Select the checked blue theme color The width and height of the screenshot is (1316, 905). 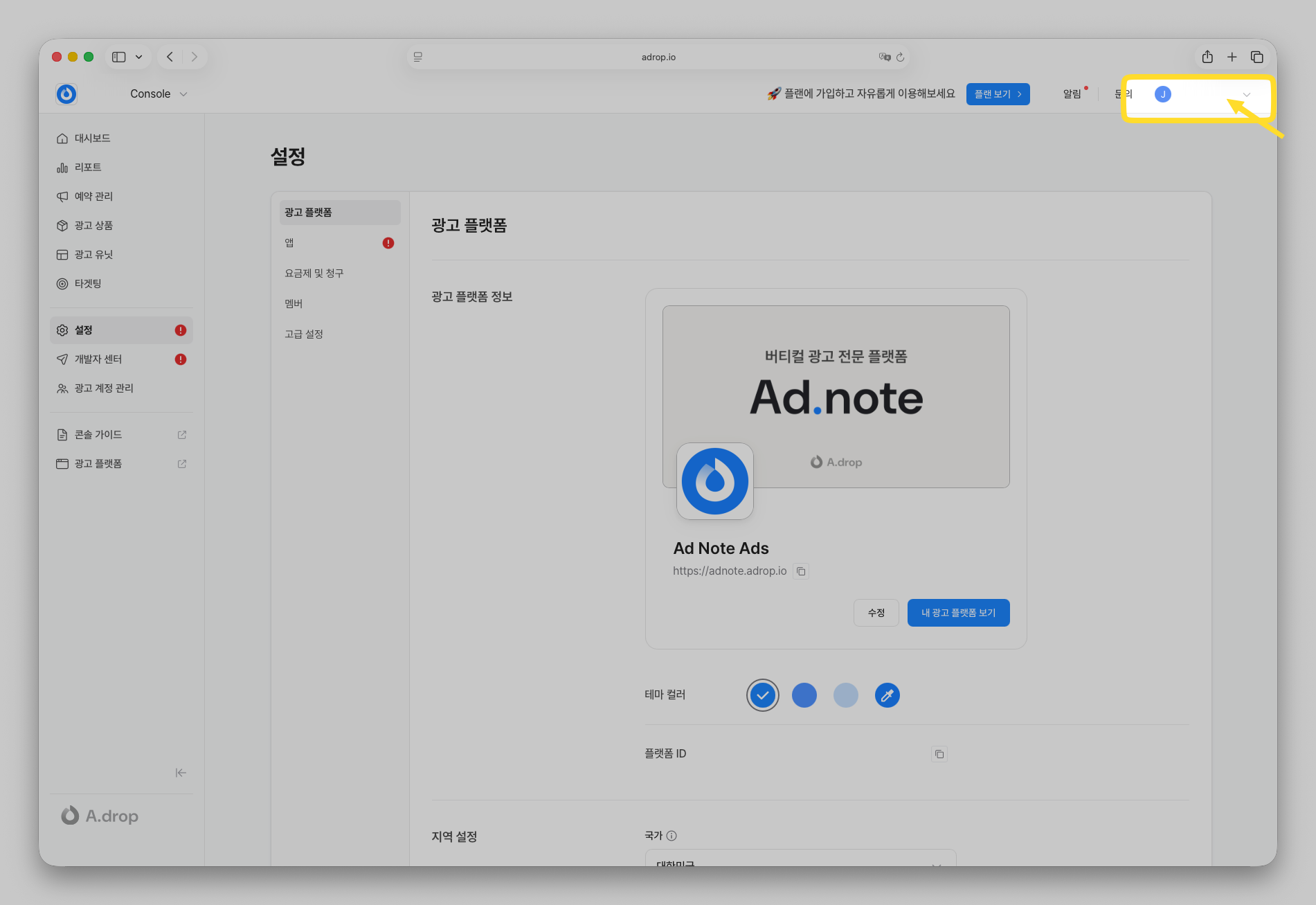[762, 695]
